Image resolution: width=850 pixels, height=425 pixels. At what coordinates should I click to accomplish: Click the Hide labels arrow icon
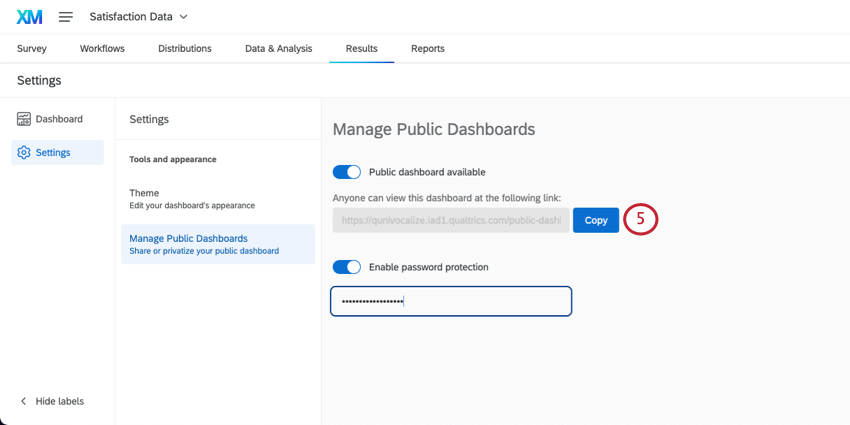pos(23,401)
